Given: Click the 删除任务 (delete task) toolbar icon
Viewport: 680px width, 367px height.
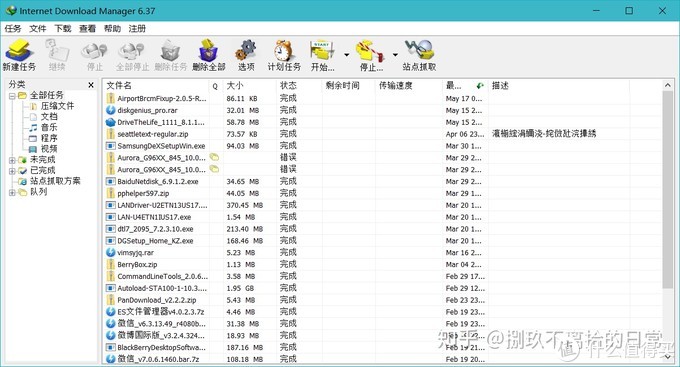Looking at the screenshot, I should pos(170,55).
